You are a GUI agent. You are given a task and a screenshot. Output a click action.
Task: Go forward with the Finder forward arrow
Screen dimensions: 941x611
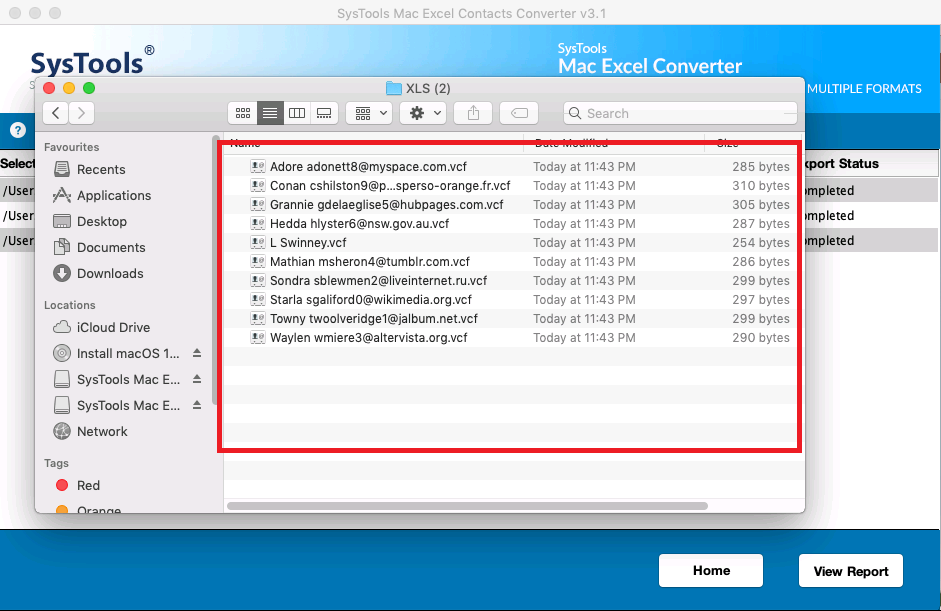click(x=82, y=113)
